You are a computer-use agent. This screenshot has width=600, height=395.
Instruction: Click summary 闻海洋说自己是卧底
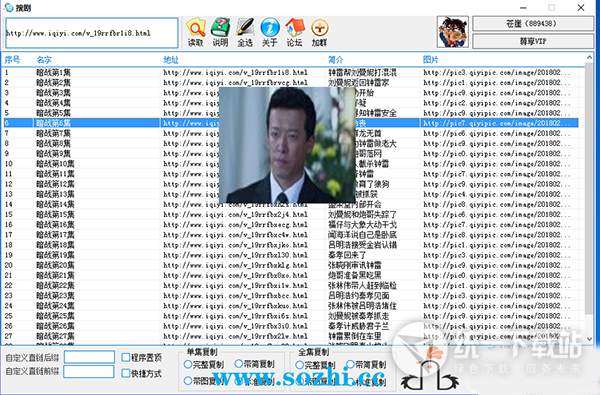point(362,235)
